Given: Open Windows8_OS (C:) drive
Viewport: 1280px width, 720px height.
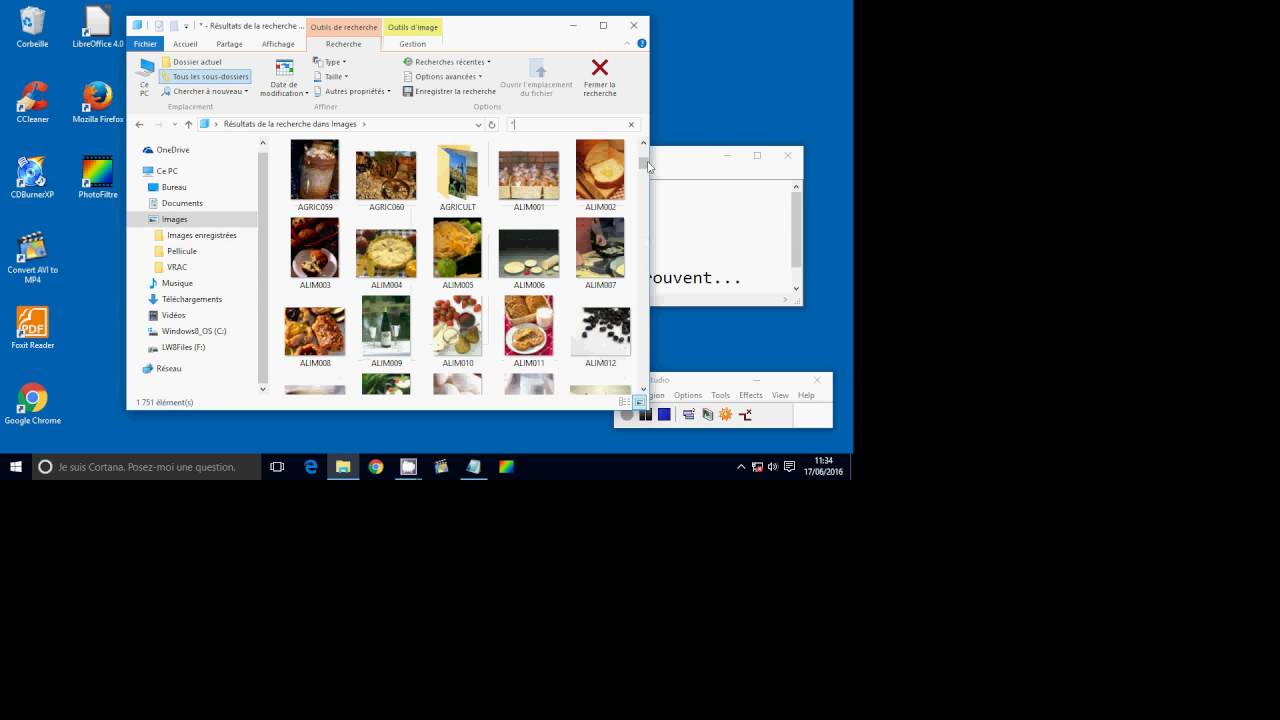Looking at the screenshot, I should [194, 331].
